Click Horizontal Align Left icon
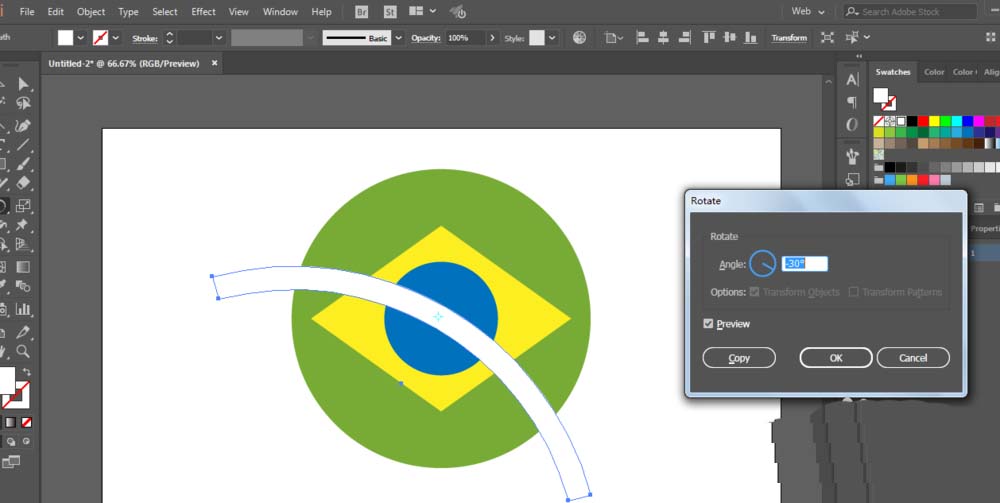The width and height of the screenshot is (1000, 503). coord(643,38)
